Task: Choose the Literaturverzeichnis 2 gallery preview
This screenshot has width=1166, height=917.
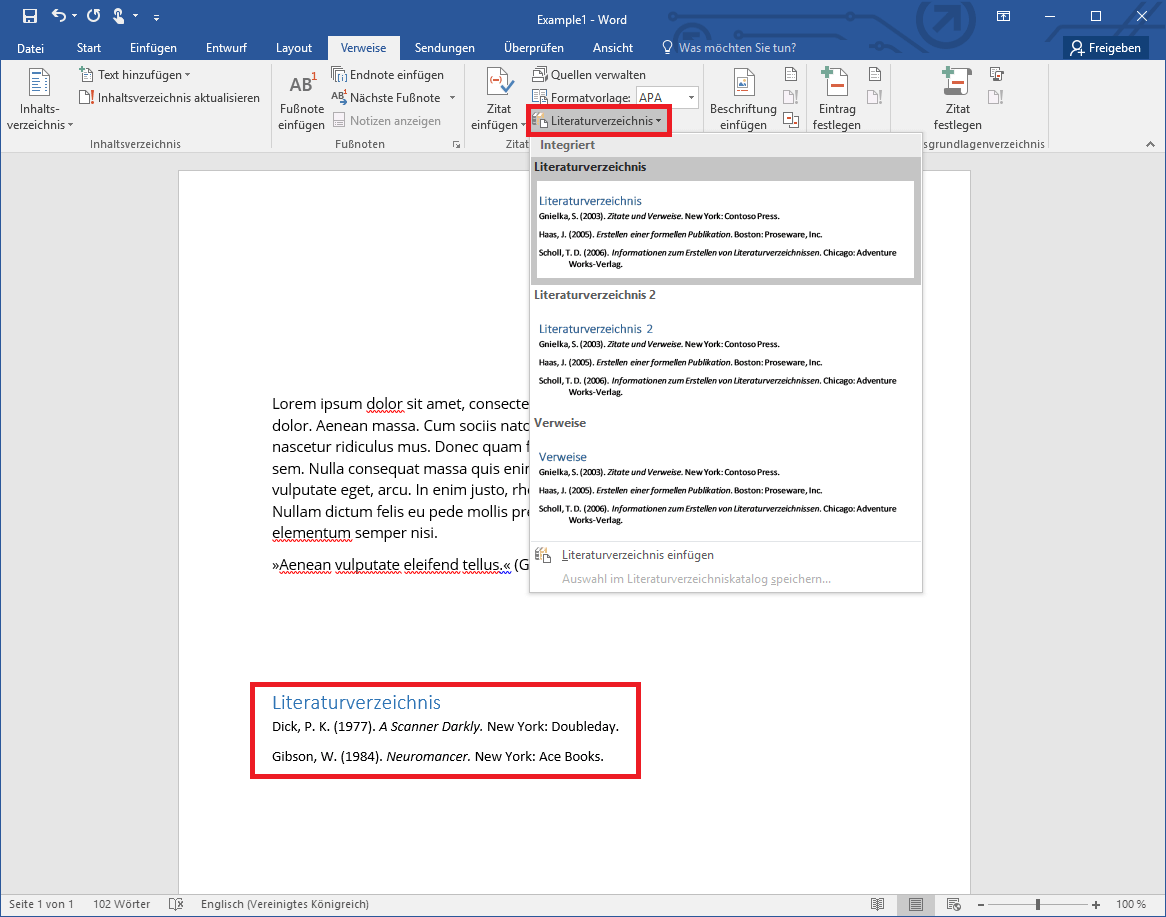Action: (726, 358)
